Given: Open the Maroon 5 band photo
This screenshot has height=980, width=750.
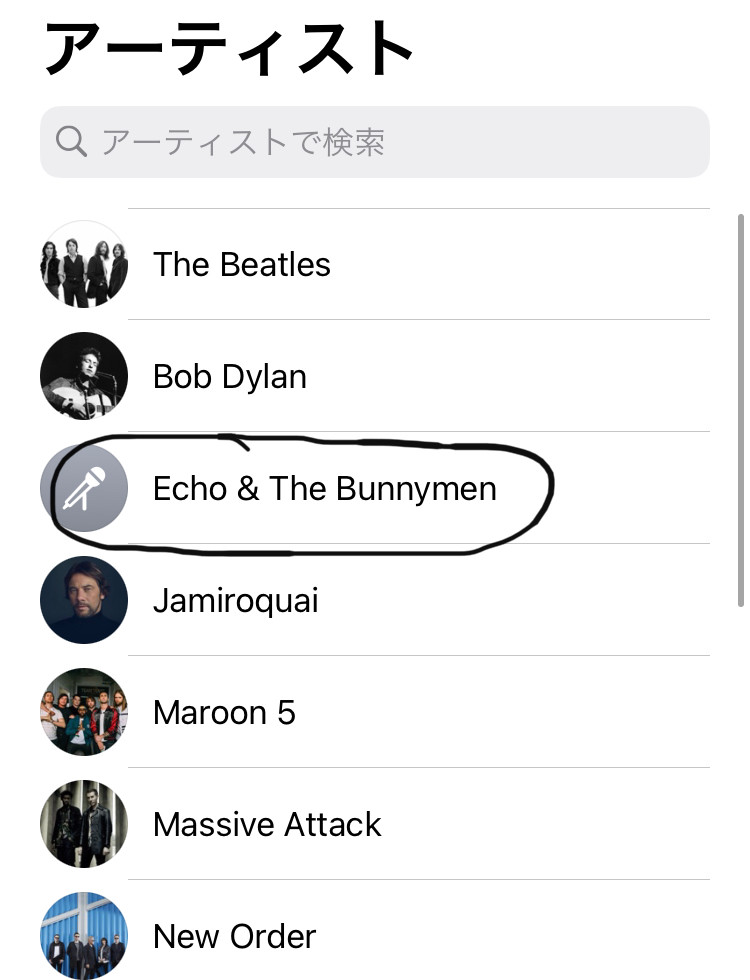Looking at the screenshot, I should click(84, 712).
